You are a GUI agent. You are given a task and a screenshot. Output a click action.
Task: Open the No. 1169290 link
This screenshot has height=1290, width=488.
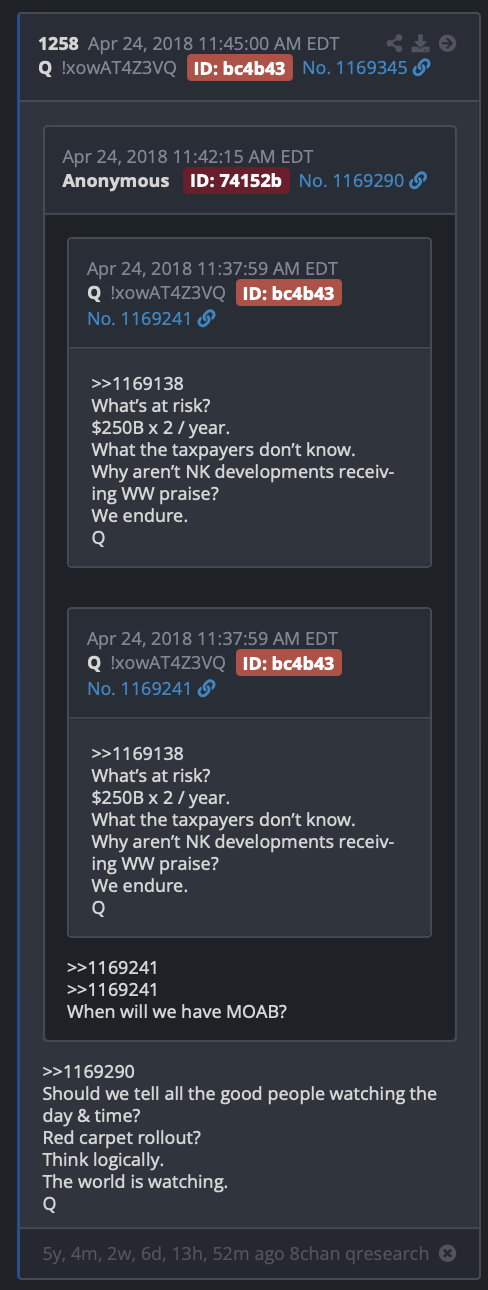351,181
